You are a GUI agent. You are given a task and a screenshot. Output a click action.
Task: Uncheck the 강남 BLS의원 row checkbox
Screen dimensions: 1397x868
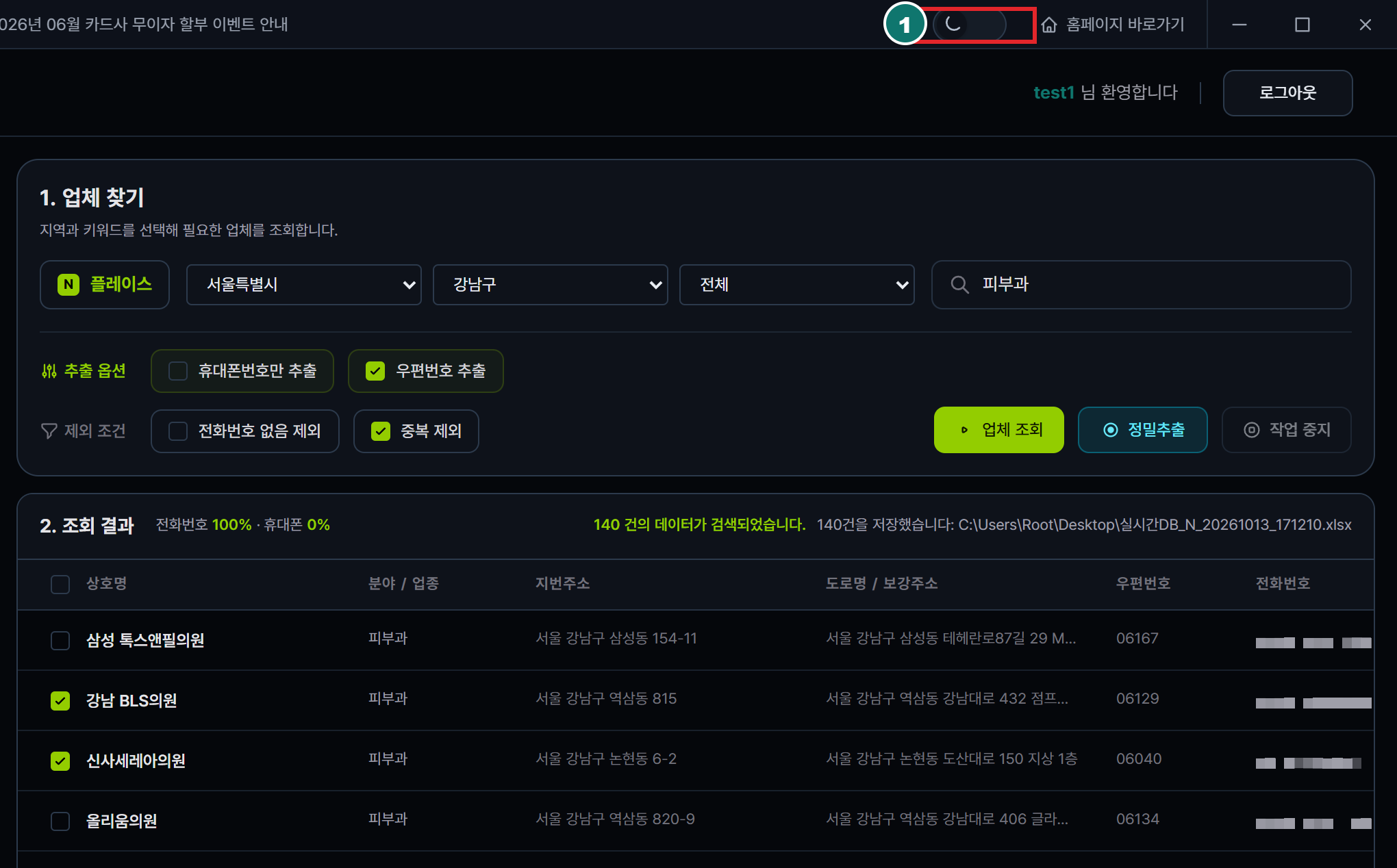click(x=60, y=701)
